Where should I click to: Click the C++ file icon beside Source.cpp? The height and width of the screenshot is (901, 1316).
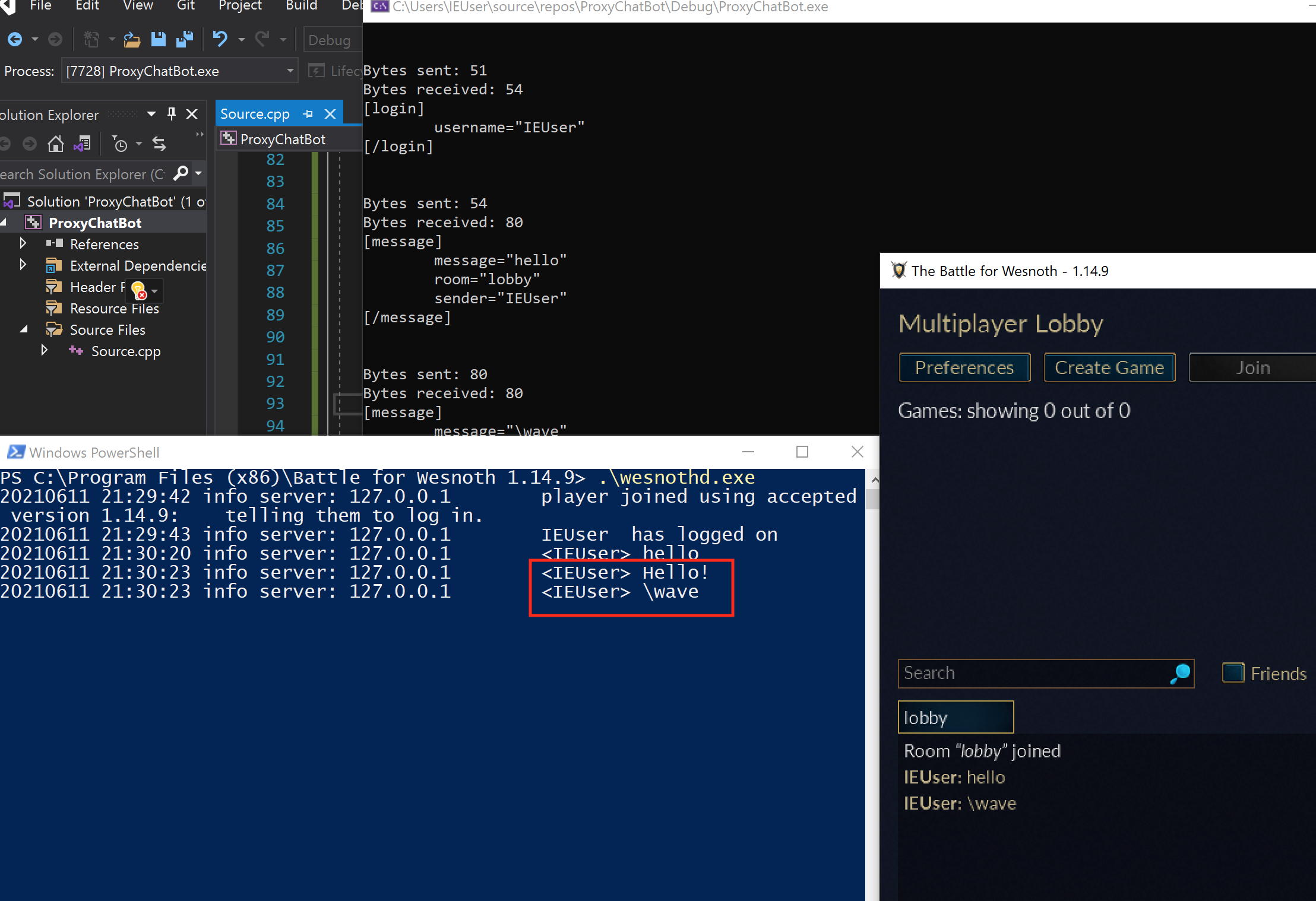[x=76, y=351]
